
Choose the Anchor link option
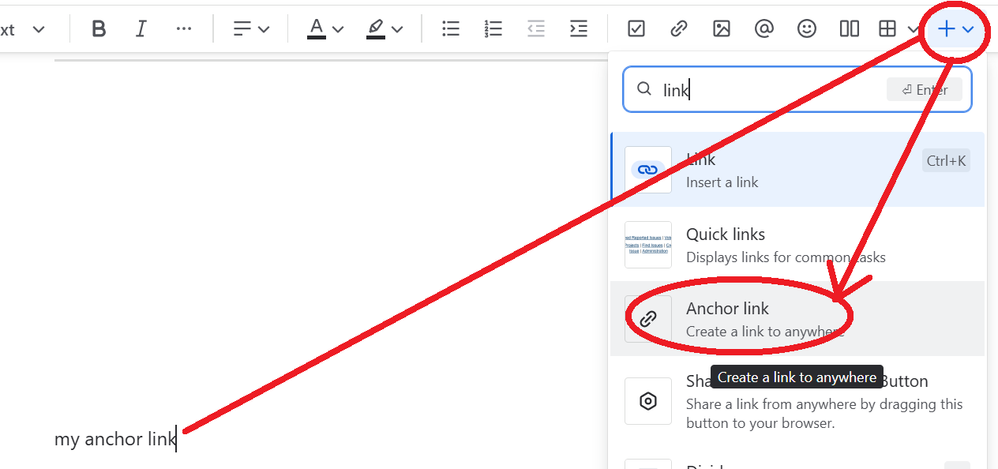[x=797, y=318]
